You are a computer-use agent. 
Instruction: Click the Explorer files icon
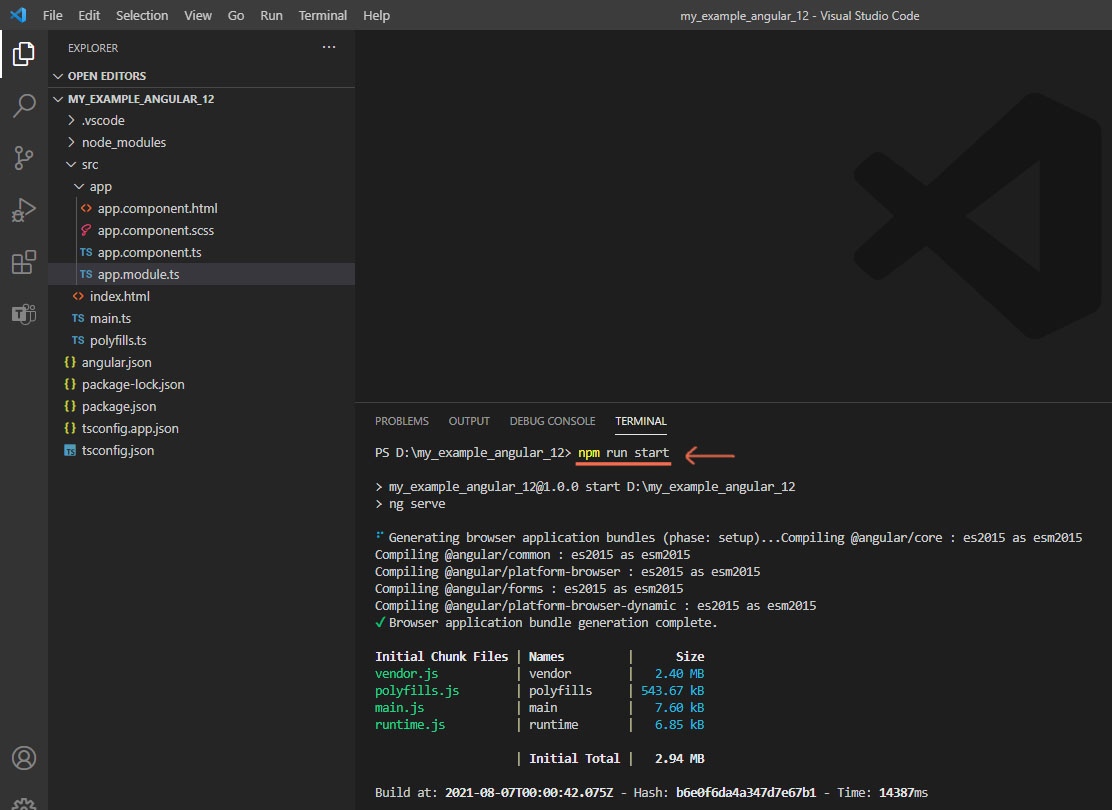(24, 54)
